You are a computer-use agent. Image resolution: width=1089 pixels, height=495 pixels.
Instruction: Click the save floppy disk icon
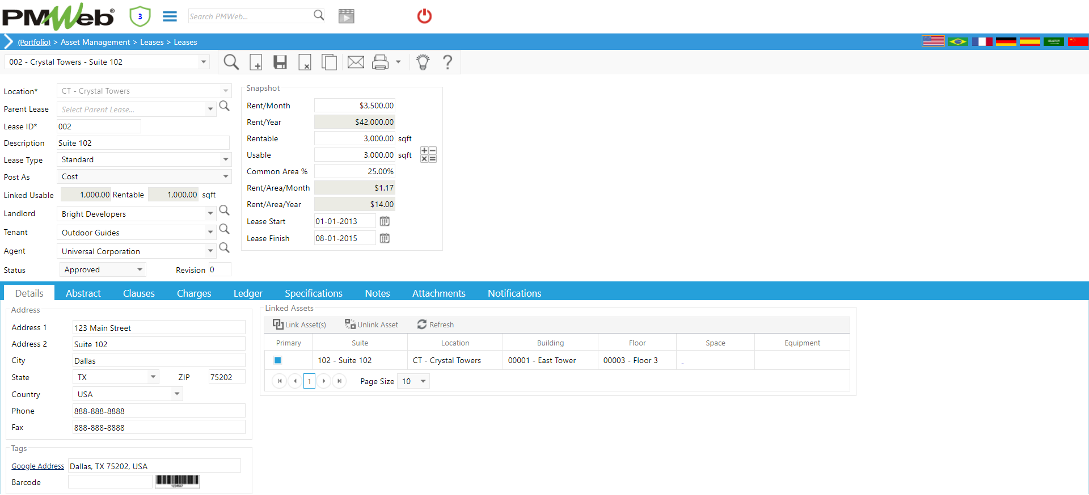tap(280, 62)
